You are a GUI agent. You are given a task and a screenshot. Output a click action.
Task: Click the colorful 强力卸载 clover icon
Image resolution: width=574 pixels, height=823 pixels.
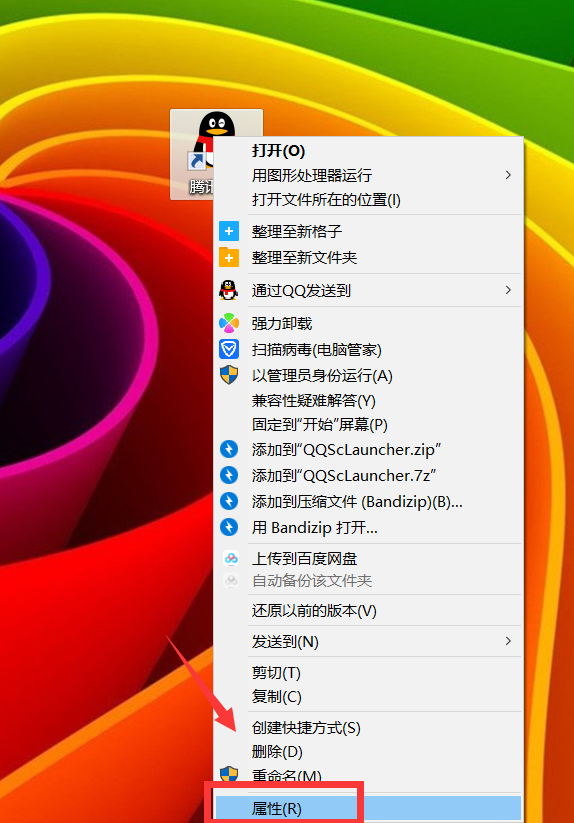tap(229, 323)
